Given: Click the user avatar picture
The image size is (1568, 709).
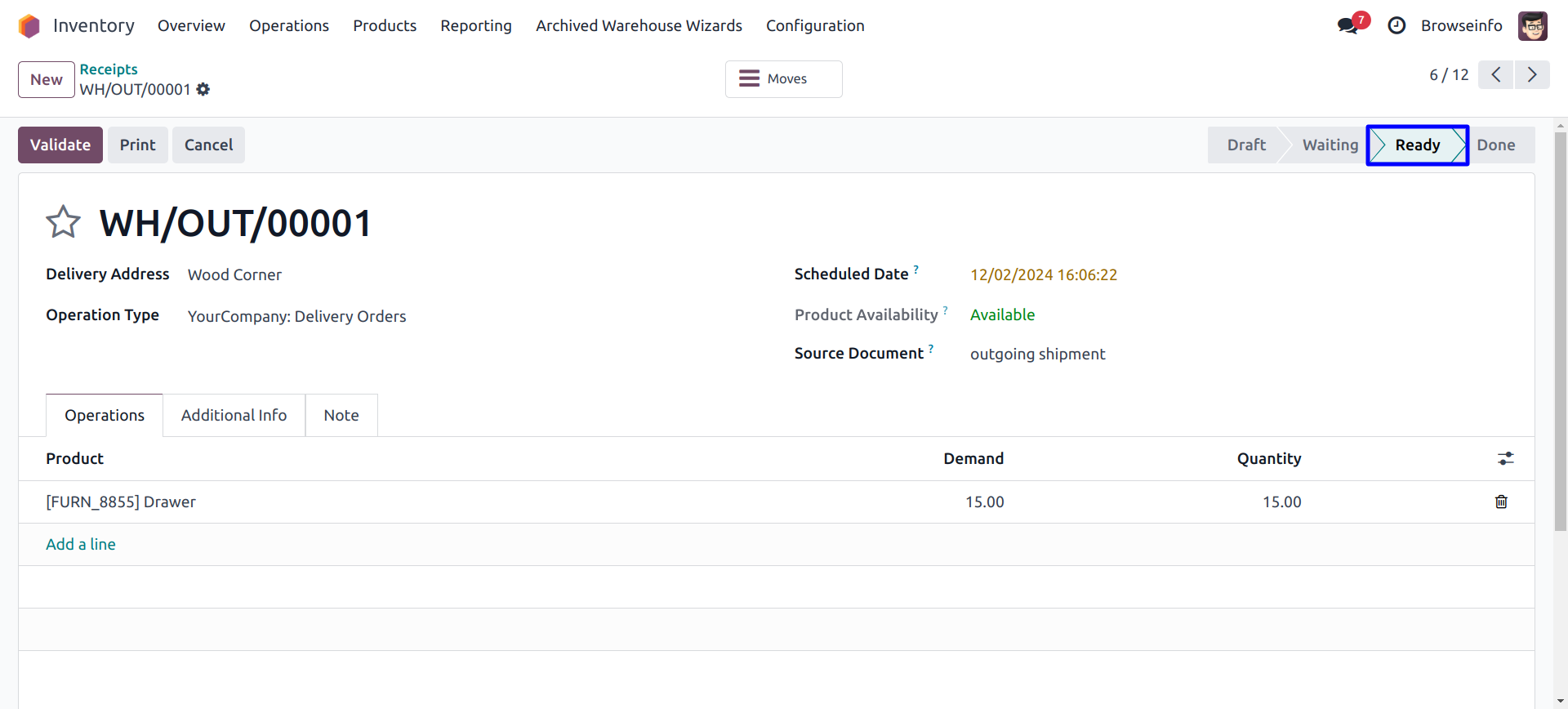Looking at the screenshot, I should (1532, 26).
